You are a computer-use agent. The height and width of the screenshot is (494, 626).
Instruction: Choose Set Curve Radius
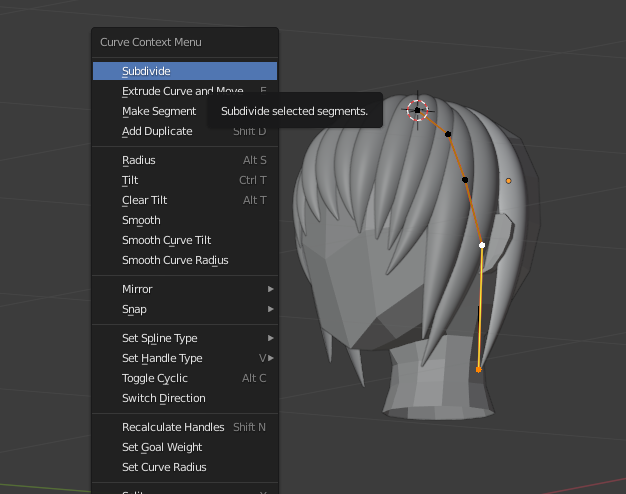click(185, 467)
